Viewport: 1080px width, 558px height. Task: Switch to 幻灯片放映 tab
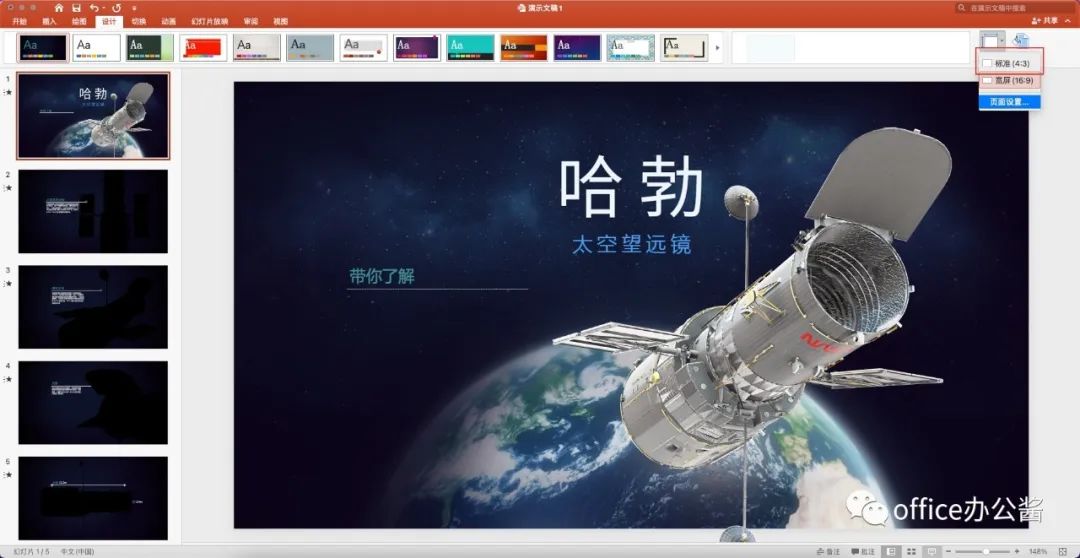[x=210, y=21]
